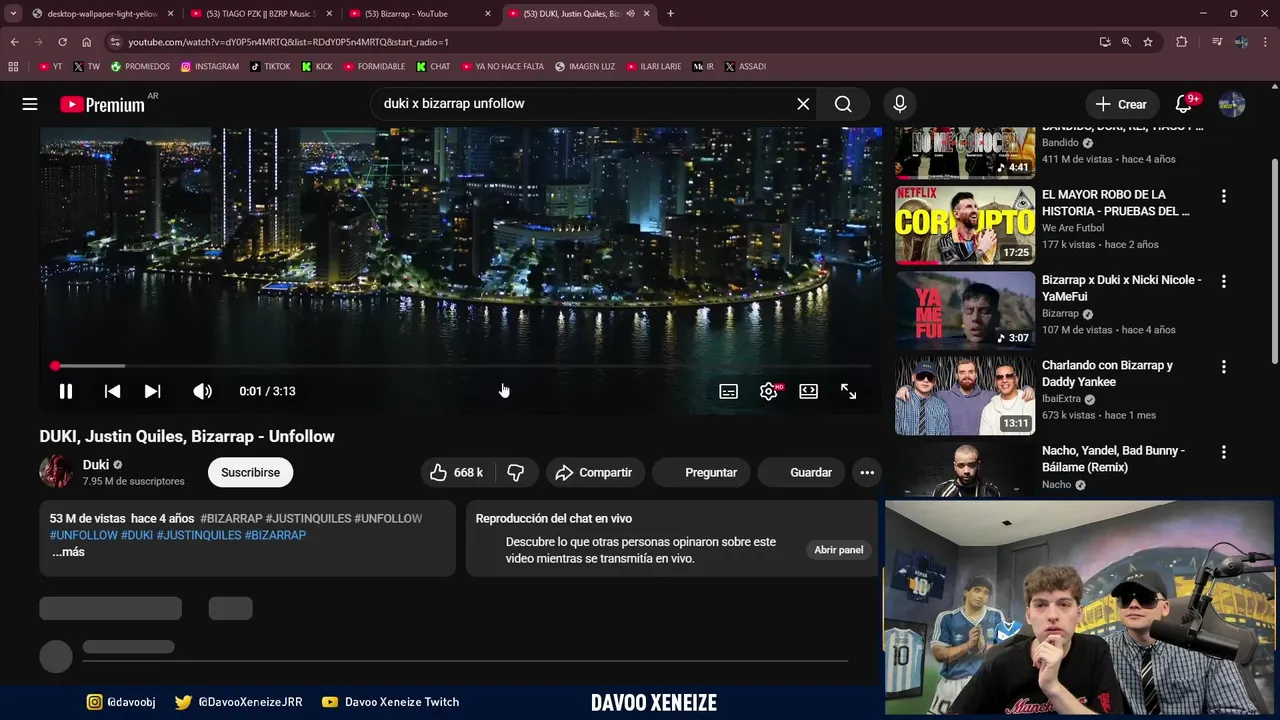
Task: Switch to TIAGO PZK BZRP Music tab
Action: [x=260, y=14]
